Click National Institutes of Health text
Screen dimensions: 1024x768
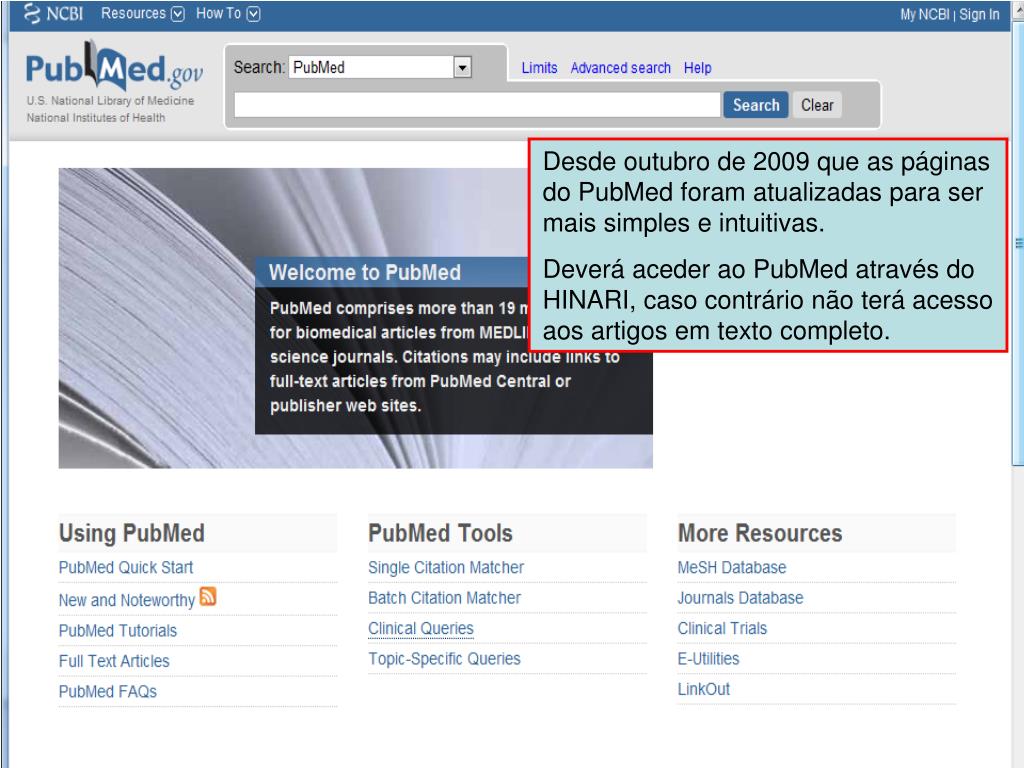tap(96, 118)
